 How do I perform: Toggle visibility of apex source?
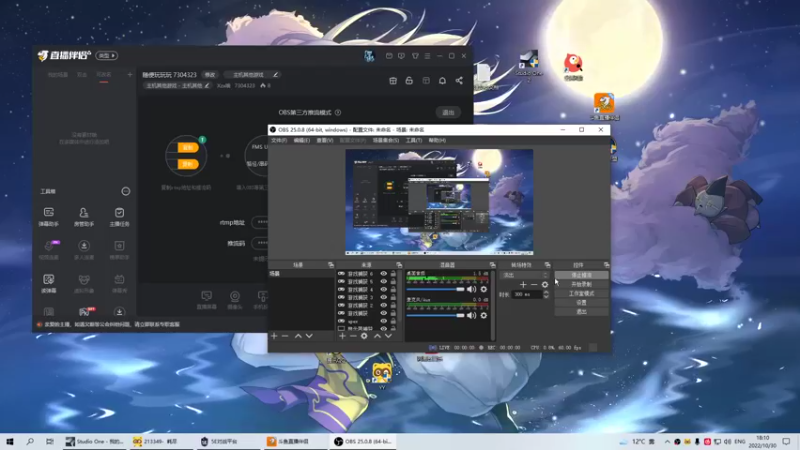(x=384, y=321)
